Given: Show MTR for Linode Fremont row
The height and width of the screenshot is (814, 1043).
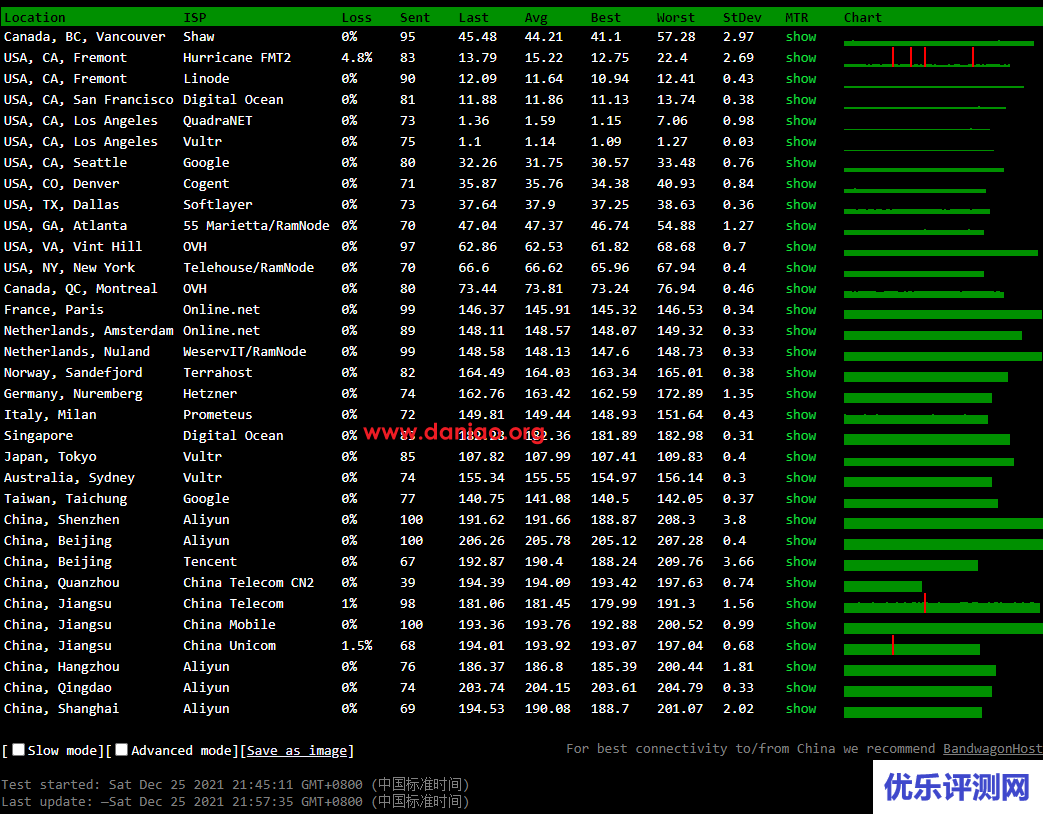Looking at the screenshot, I should click(x=801, y=78).
